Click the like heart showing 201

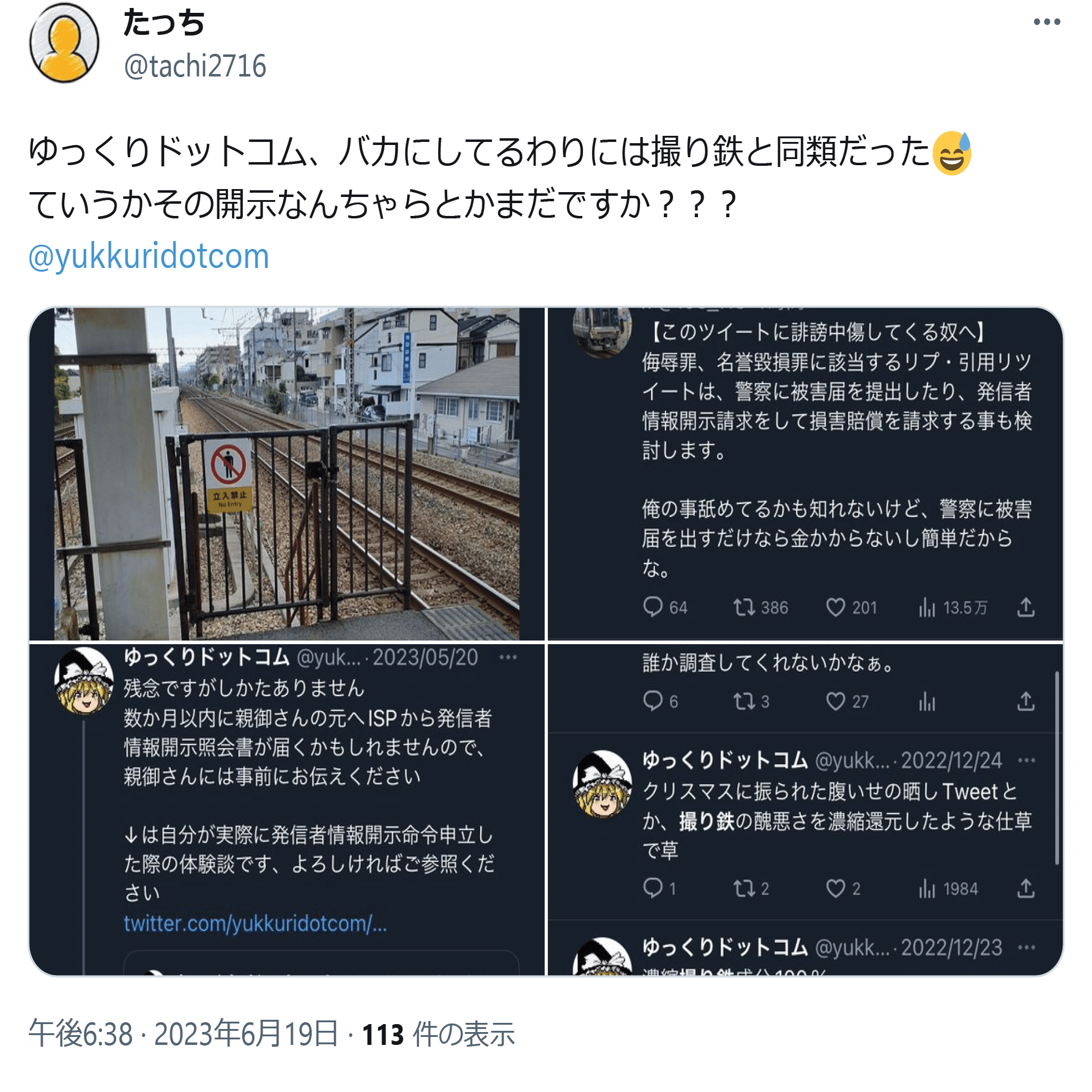(835, 607)
